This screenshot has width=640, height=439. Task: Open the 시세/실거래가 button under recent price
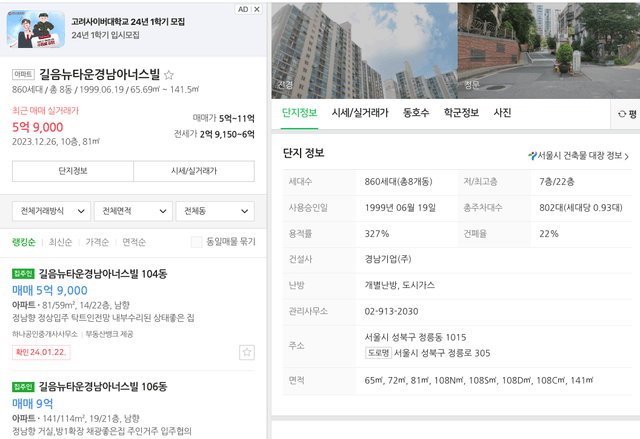194,171
